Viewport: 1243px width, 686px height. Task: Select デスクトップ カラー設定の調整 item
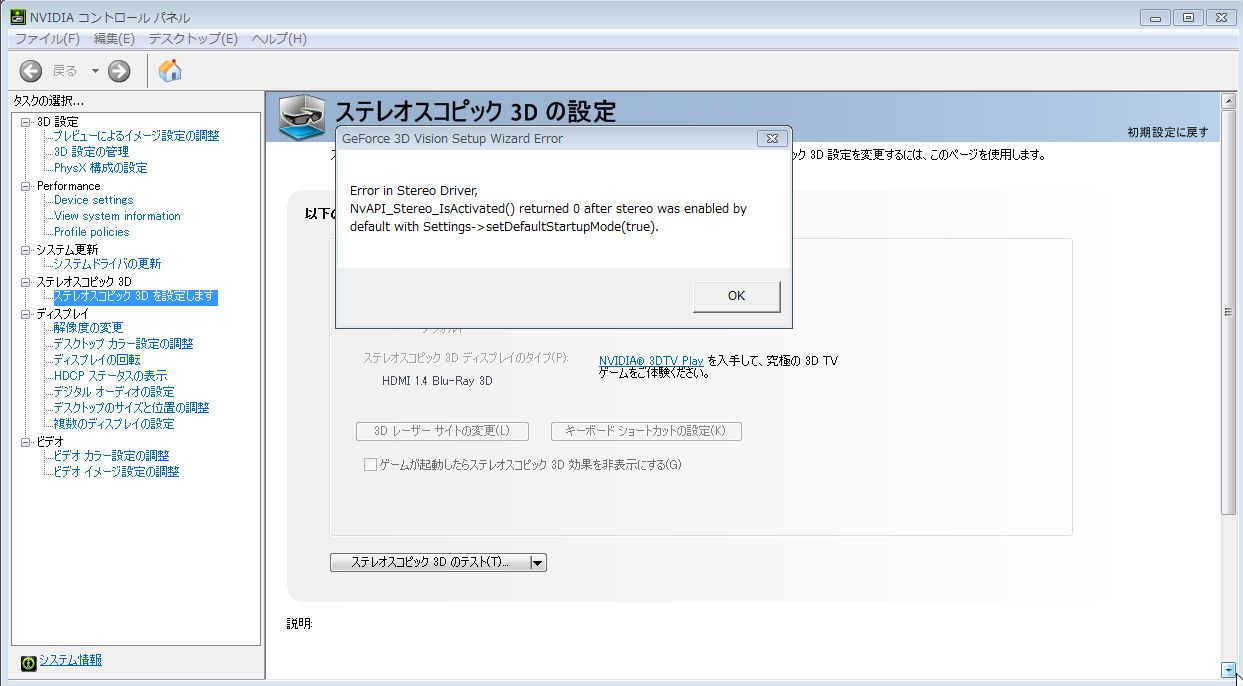[123, 344]
